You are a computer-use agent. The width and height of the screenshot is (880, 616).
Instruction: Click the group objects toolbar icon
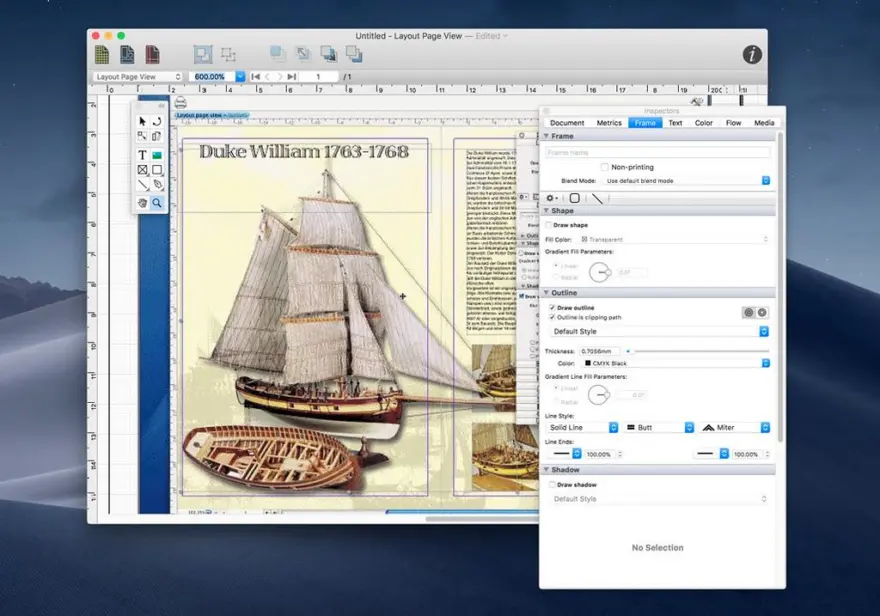pyautogui.click(x=203, y=54)
